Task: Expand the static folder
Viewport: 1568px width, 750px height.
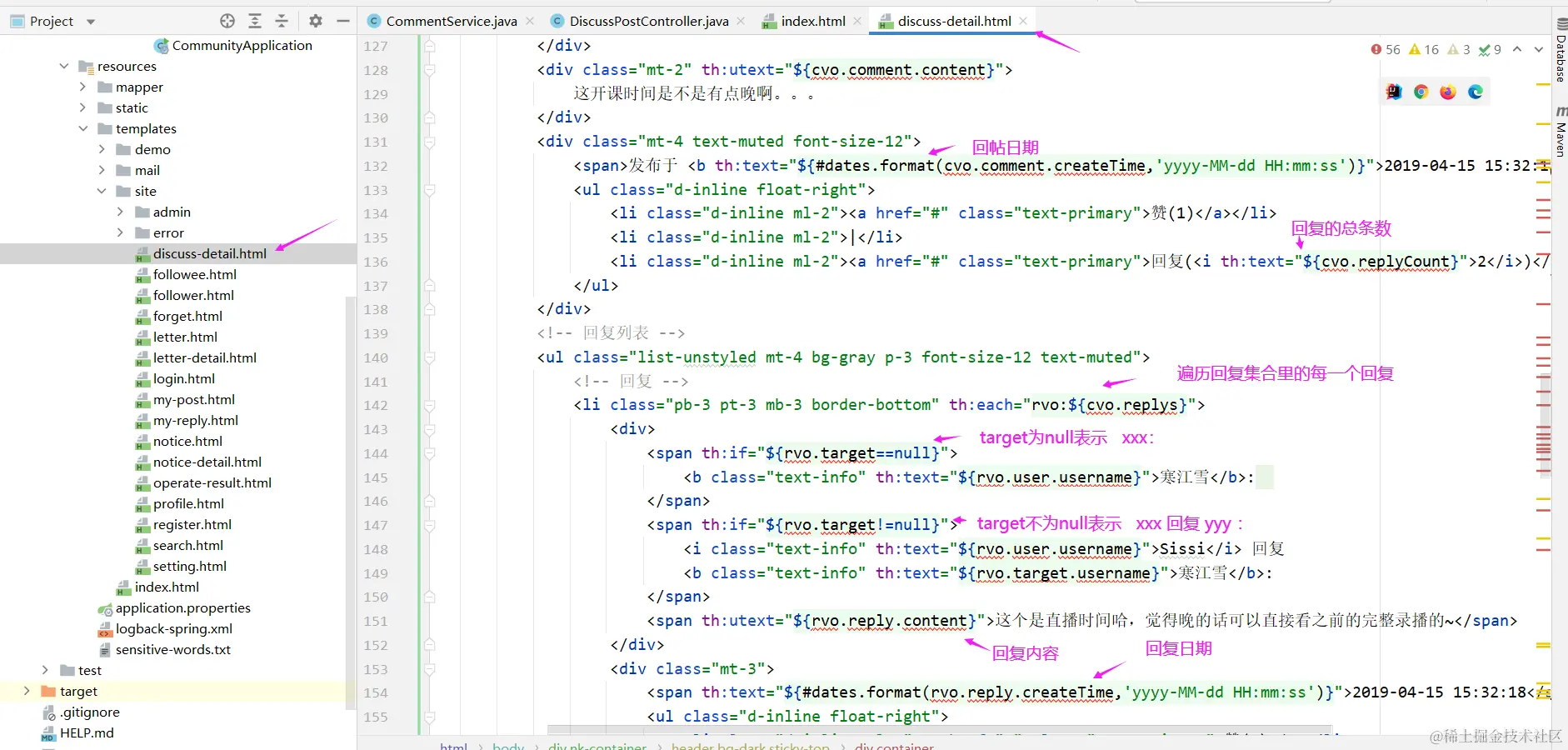Action: [x=82, y=107]
